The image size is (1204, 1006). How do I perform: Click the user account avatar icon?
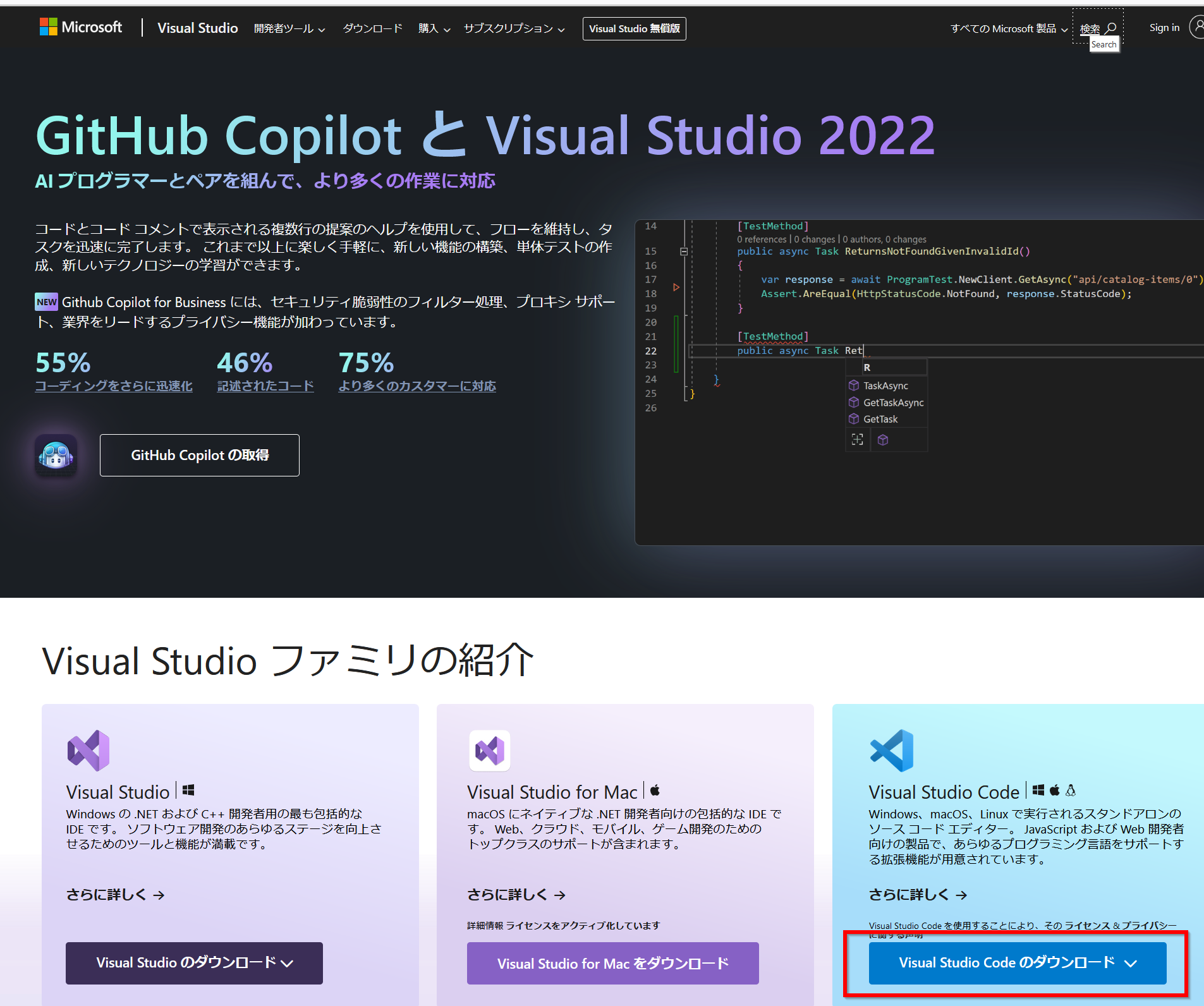[1197, 27]
